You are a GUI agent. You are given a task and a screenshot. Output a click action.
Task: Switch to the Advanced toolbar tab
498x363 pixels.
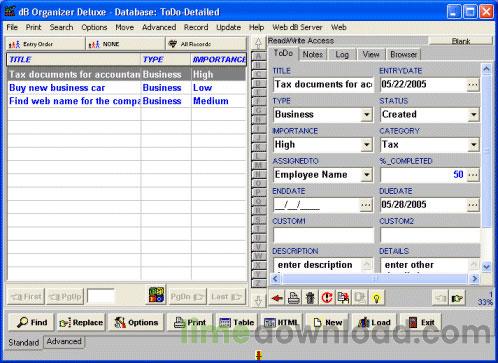coord(64,341)
